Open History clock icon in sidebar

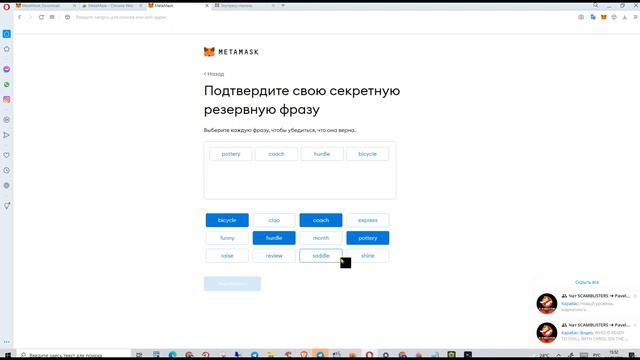click(7, 170)
